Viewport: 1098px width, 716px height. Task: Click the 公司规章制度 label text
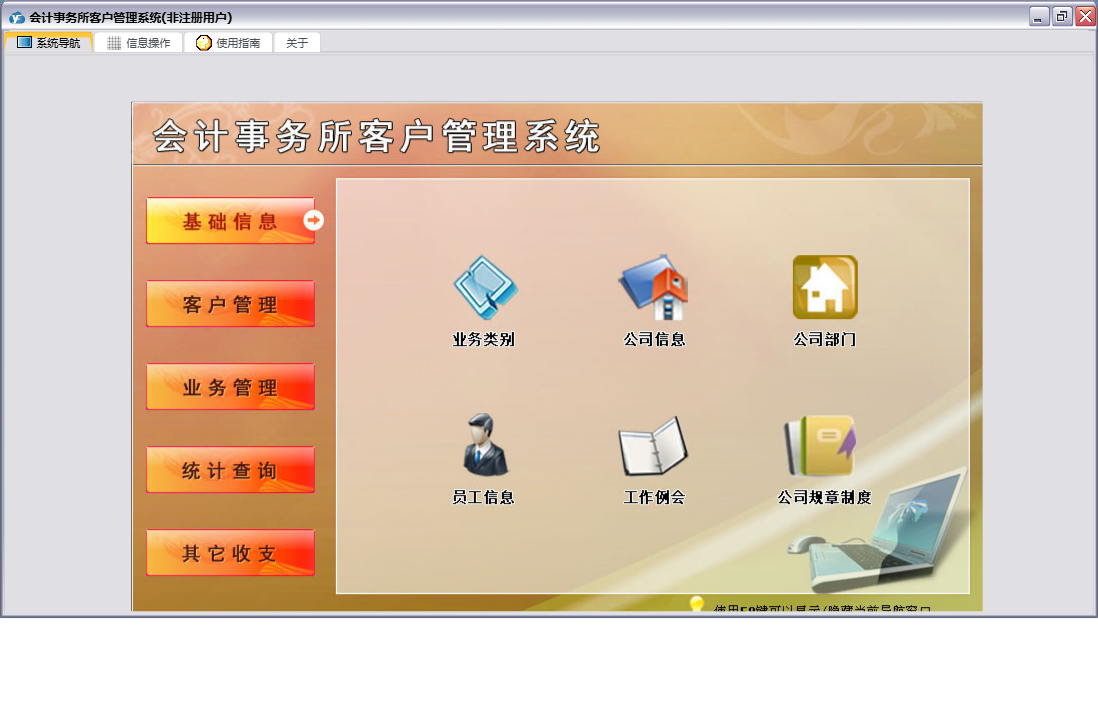click(824, 497)
